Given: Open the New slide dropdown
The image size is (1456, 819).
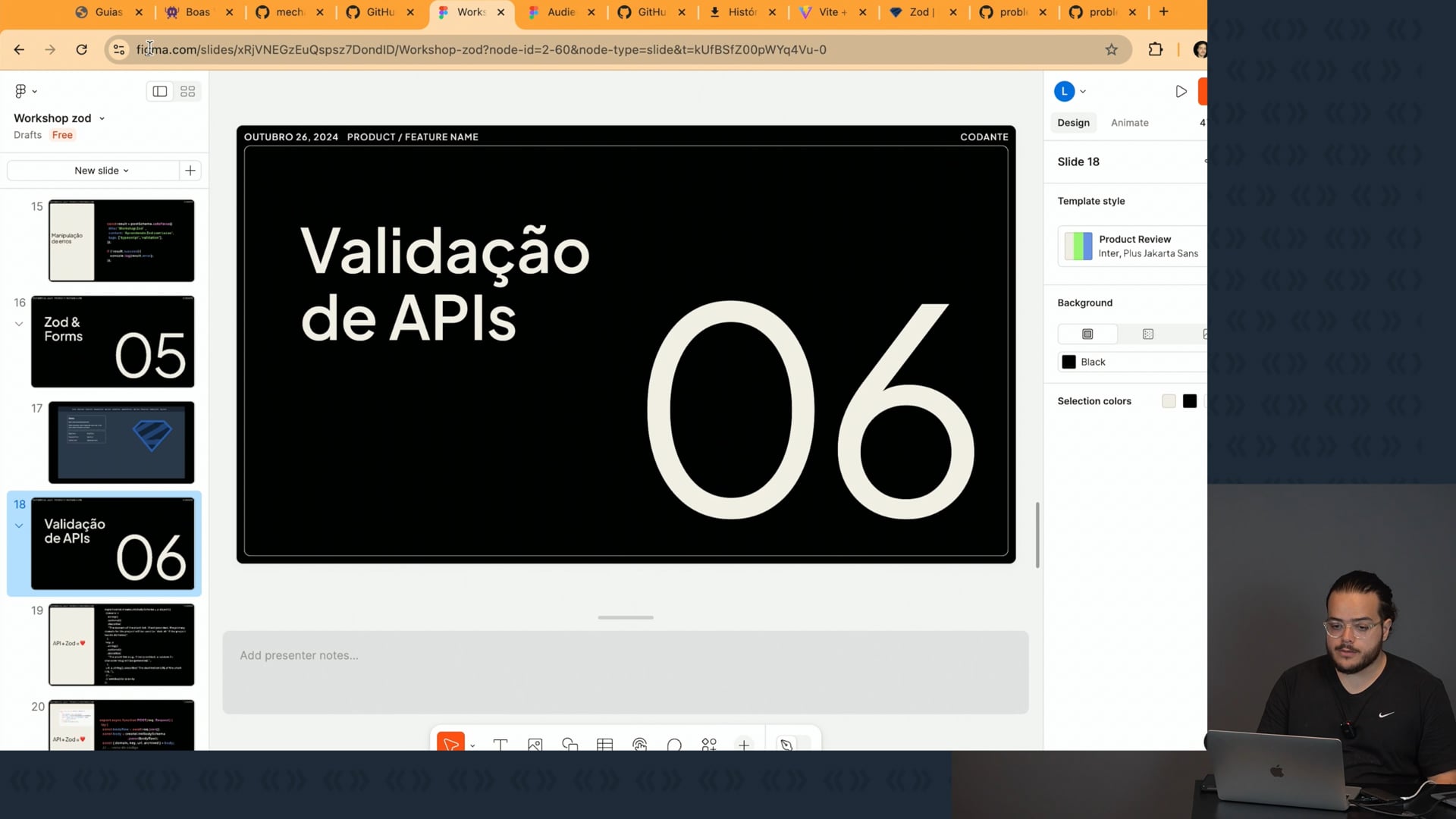Looking at the screenshot, I should (x=101, y=171).
